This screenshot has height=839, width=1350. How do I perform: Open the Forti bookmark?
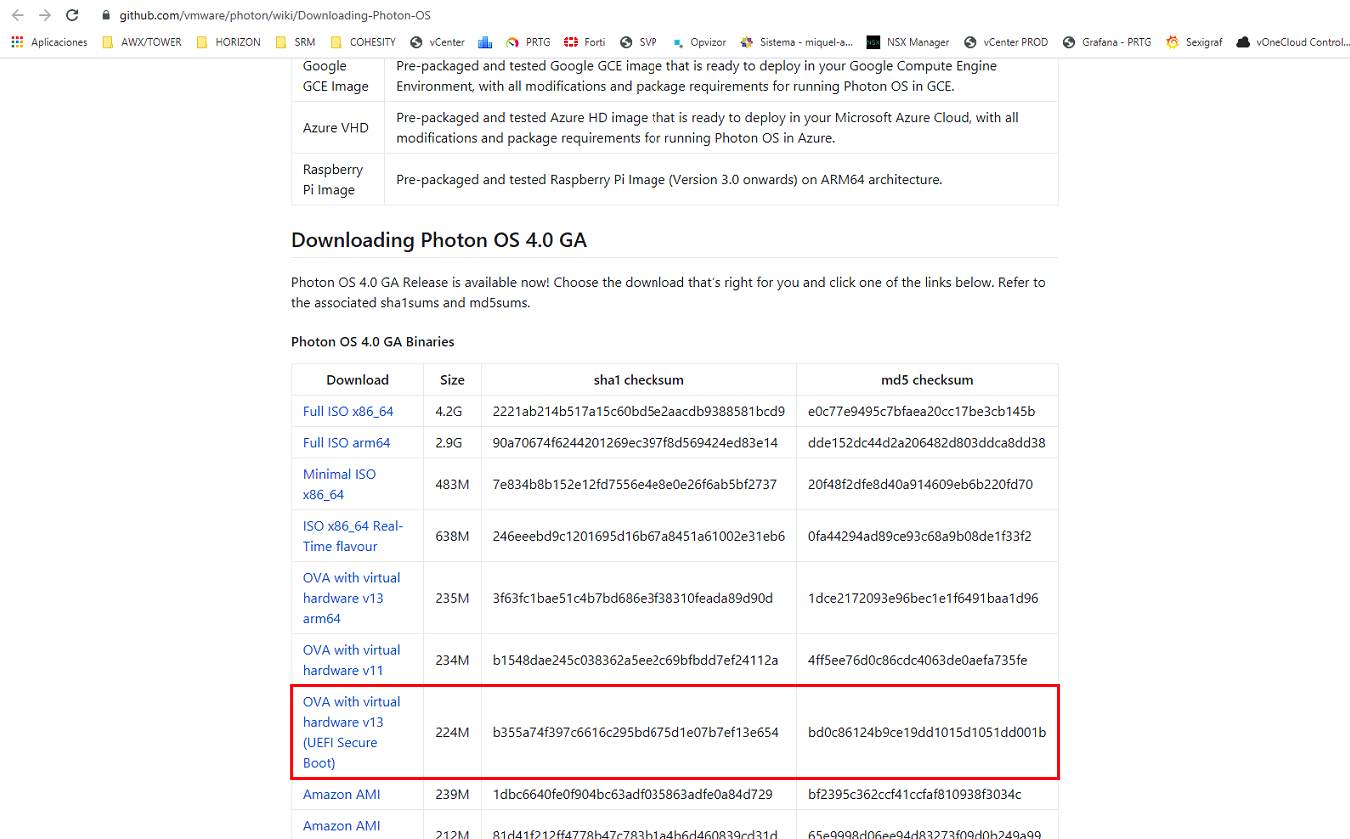pyautogui.click(x=584, y=42)
